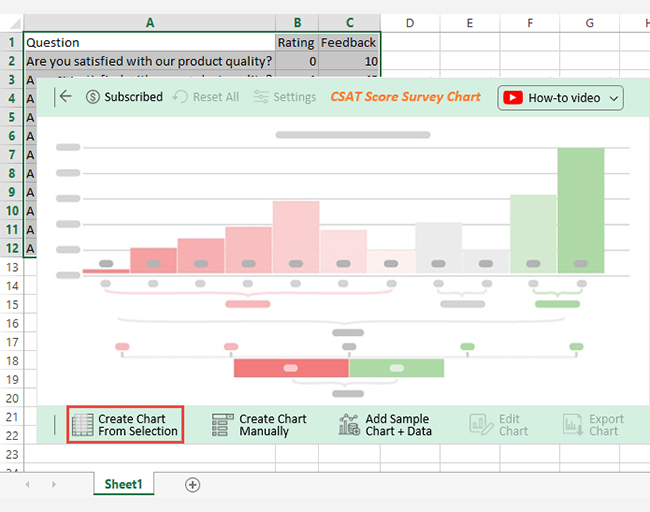650x512 pixels.
Task: Switch to the Sheet1 tab
Action: [x=124, y=484]
